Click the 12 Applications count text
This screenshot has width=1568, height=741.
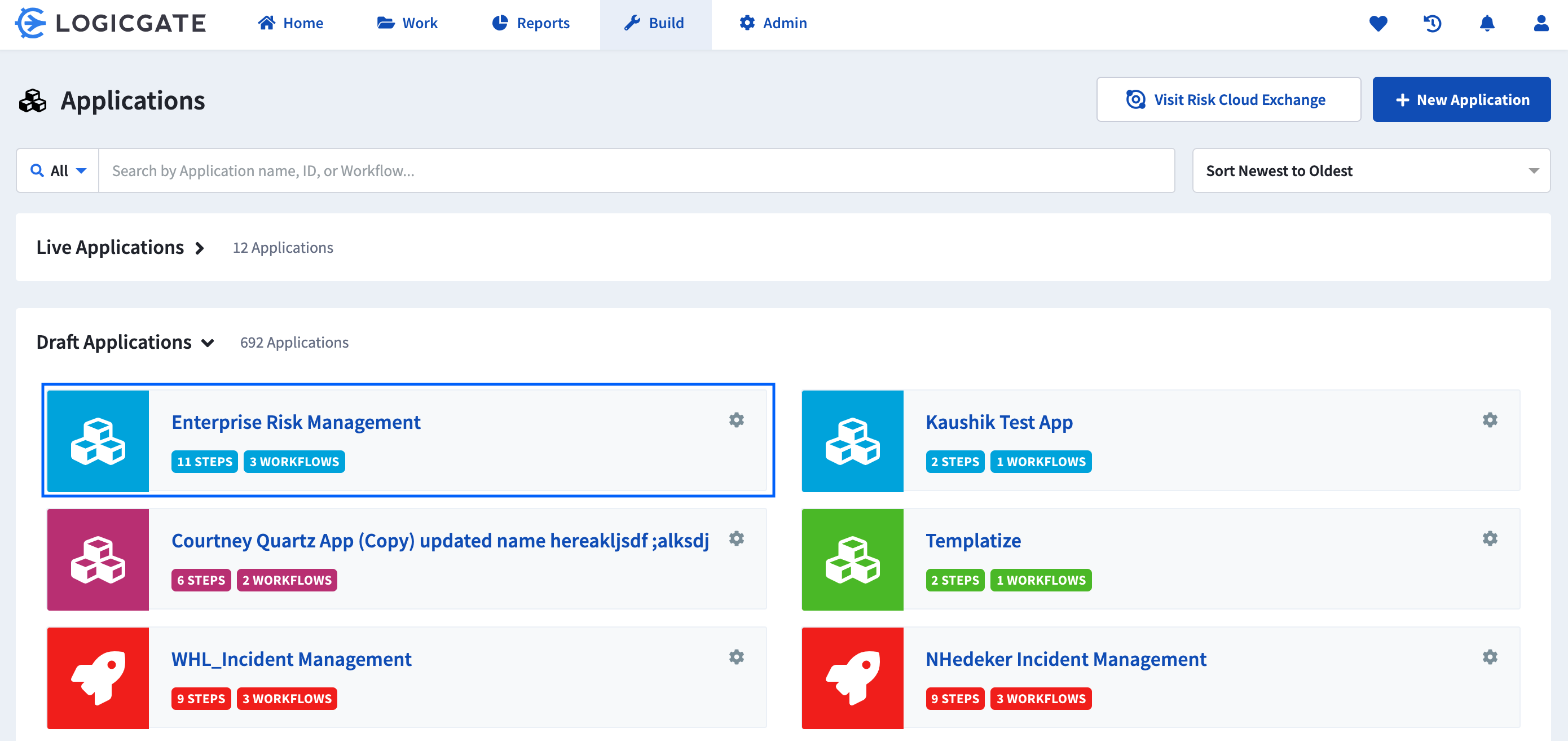pos(283,248)
